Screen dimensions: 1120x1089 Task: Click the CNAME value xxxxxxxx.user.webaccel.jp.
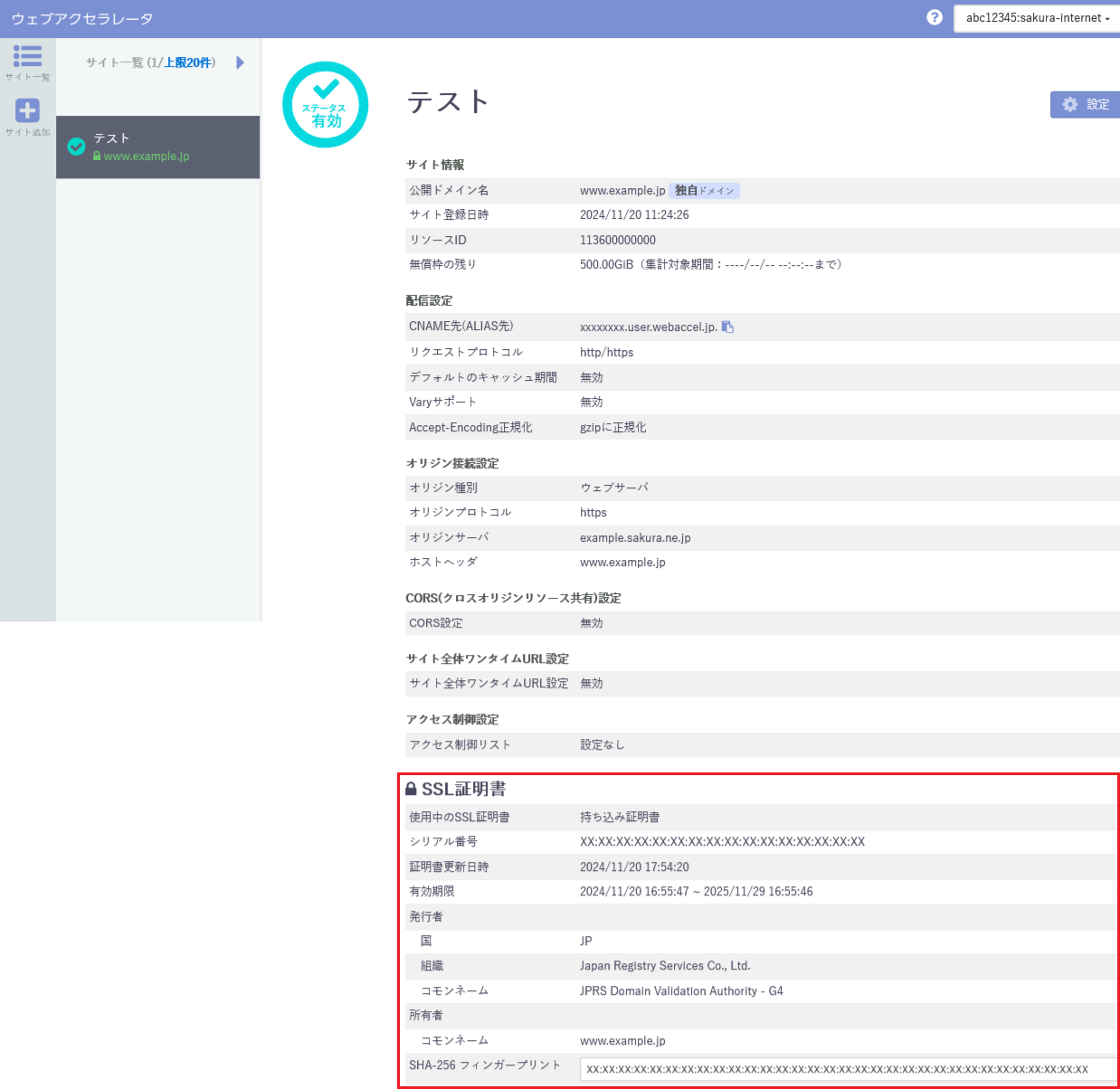[648, 327]
